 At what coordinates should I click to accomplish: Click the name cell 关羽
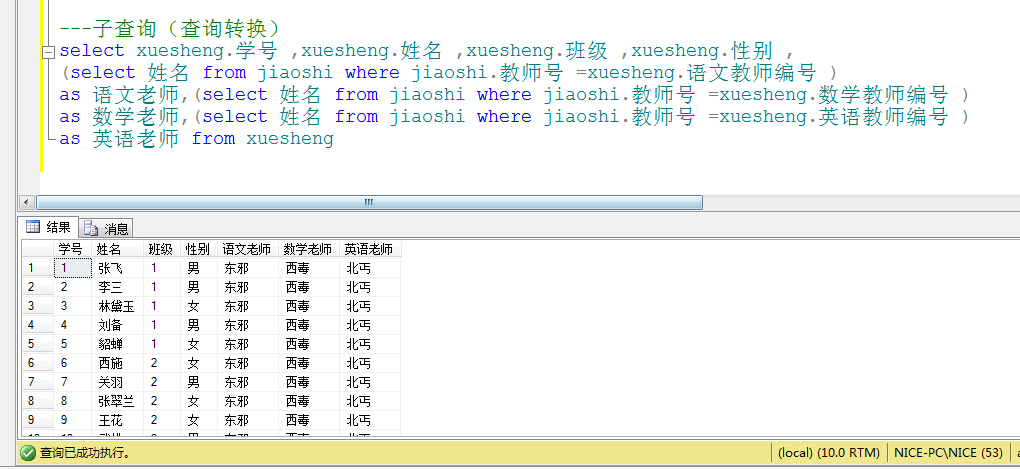[118, 382]
